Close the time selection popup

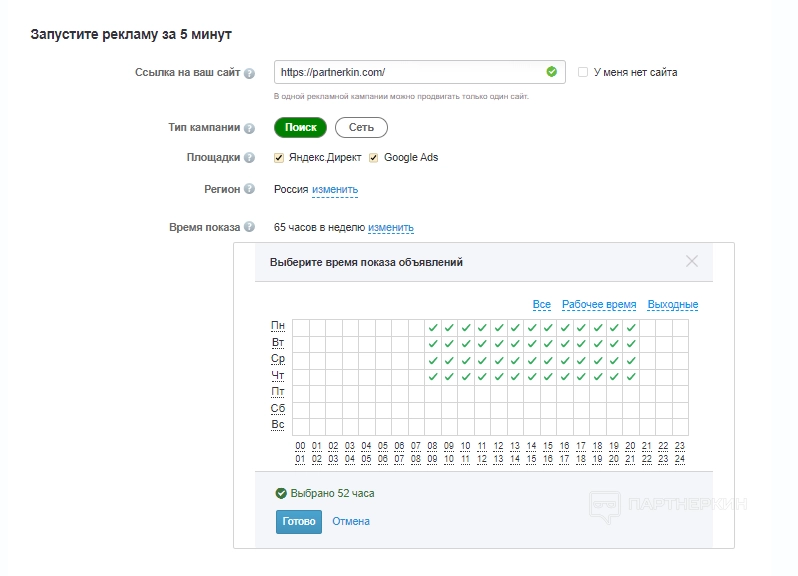tap(692, 261)
